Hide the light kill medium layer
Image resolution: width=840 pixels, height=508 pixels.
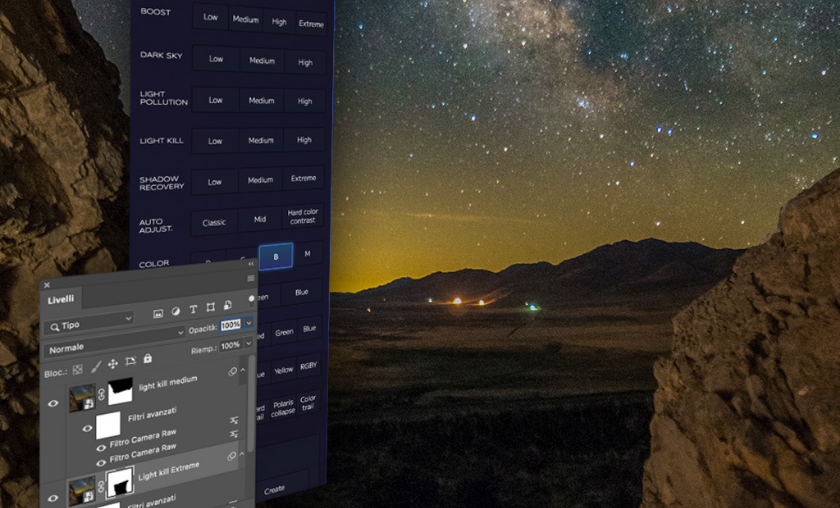[53, 404]
